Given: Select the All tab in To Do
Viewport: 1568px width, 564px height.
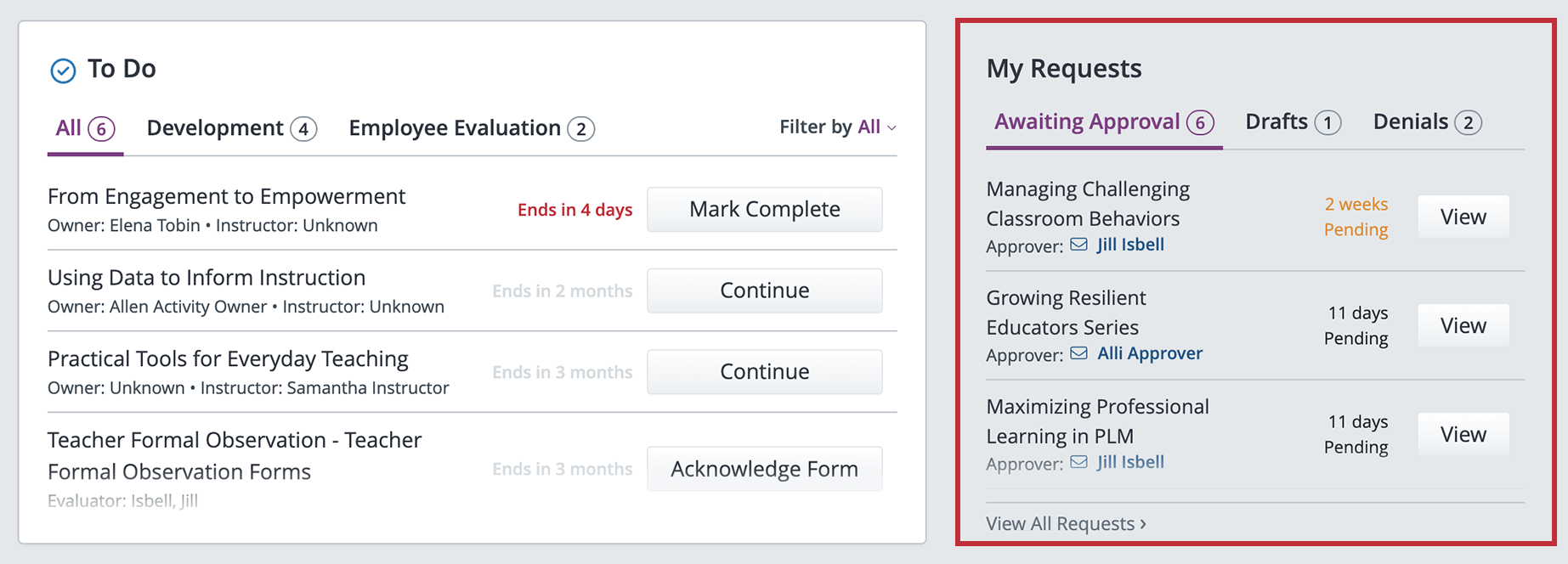Looking at the screenshot, I should pos(84,128).
